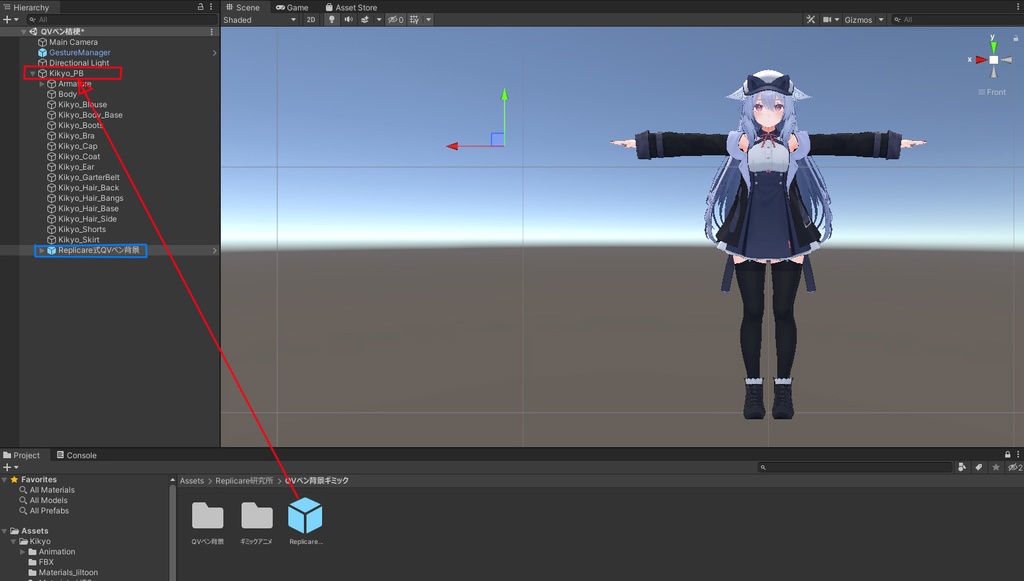Toggle Front projection label

(992, 92)
